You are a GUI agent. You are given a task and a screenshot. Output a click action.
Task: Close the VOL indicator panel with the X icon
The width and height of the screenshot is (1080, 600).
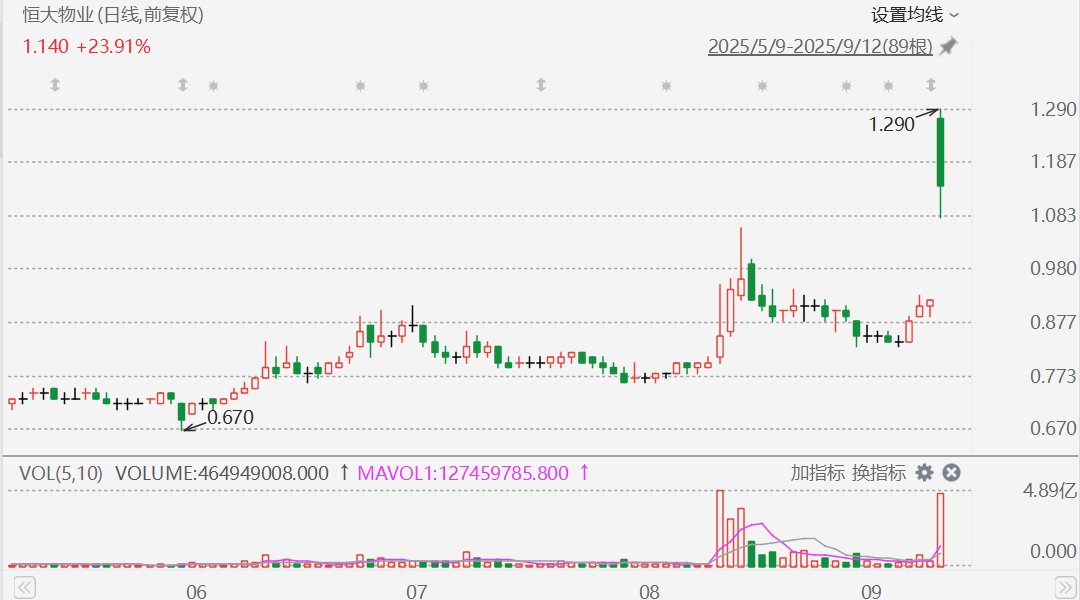(x=951, y=473)
